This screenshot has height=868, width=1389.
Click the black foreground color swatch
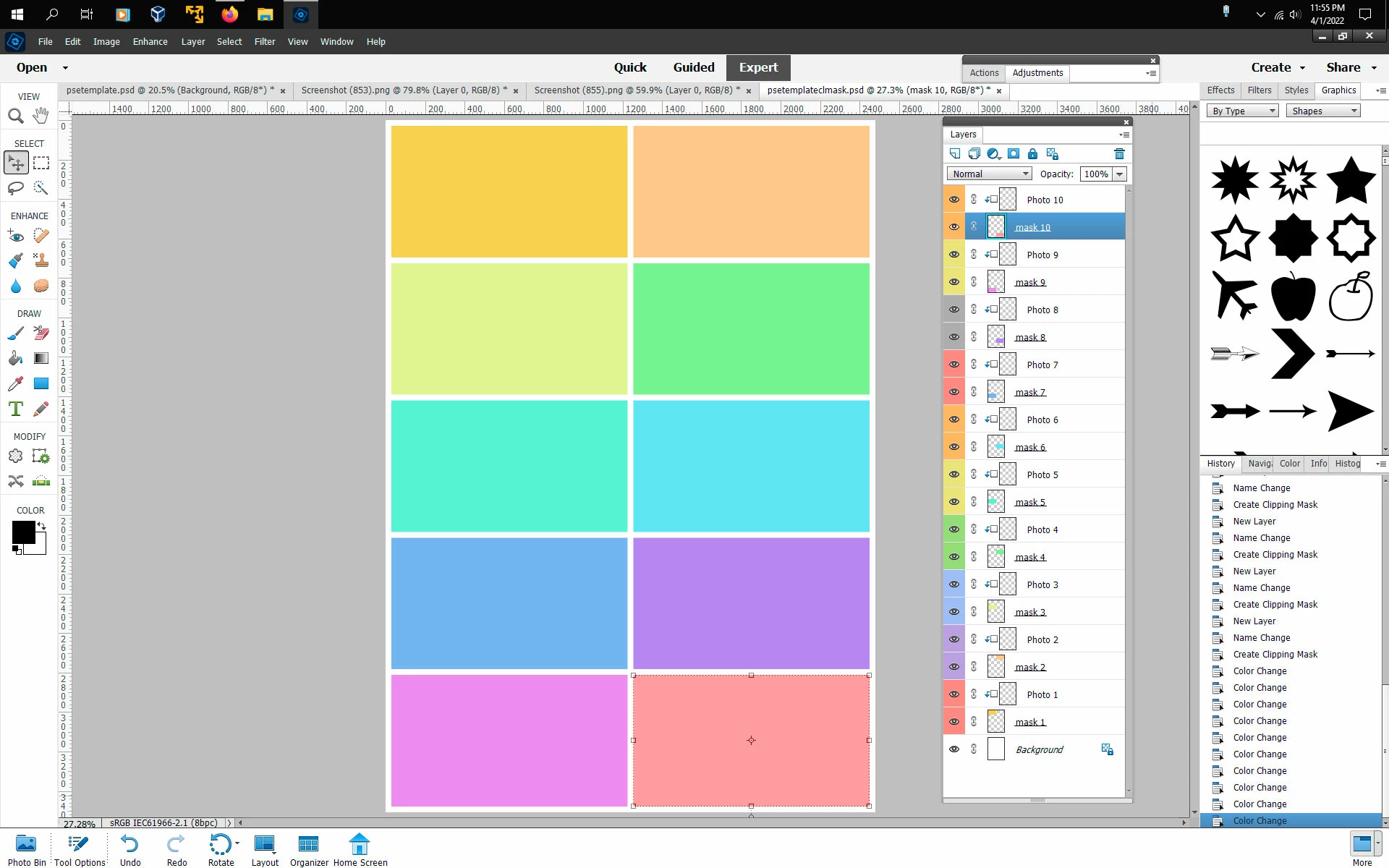click(x=23, y=532)
